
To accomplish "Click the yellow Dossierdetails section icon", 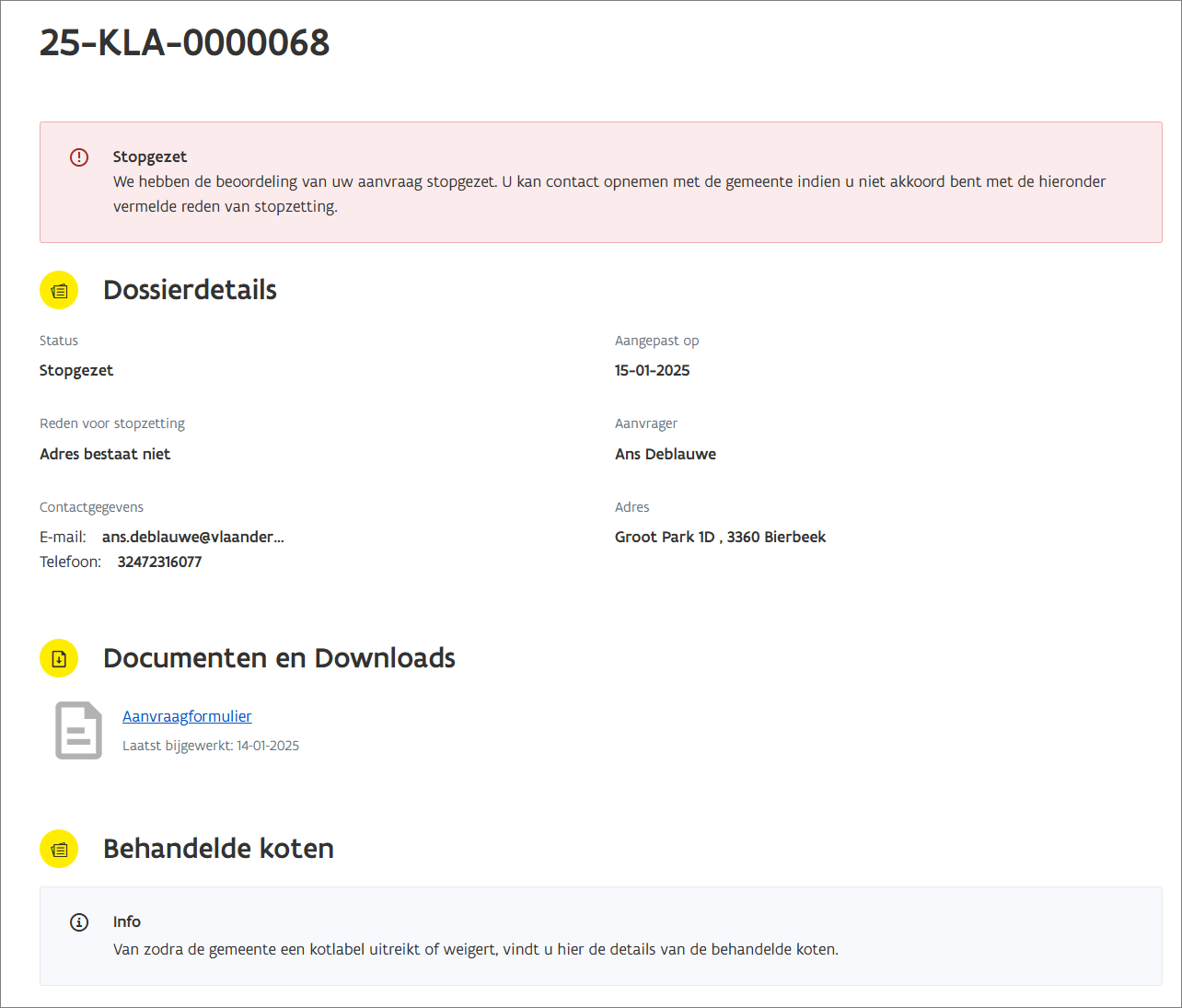I will [x=59, y=291].
